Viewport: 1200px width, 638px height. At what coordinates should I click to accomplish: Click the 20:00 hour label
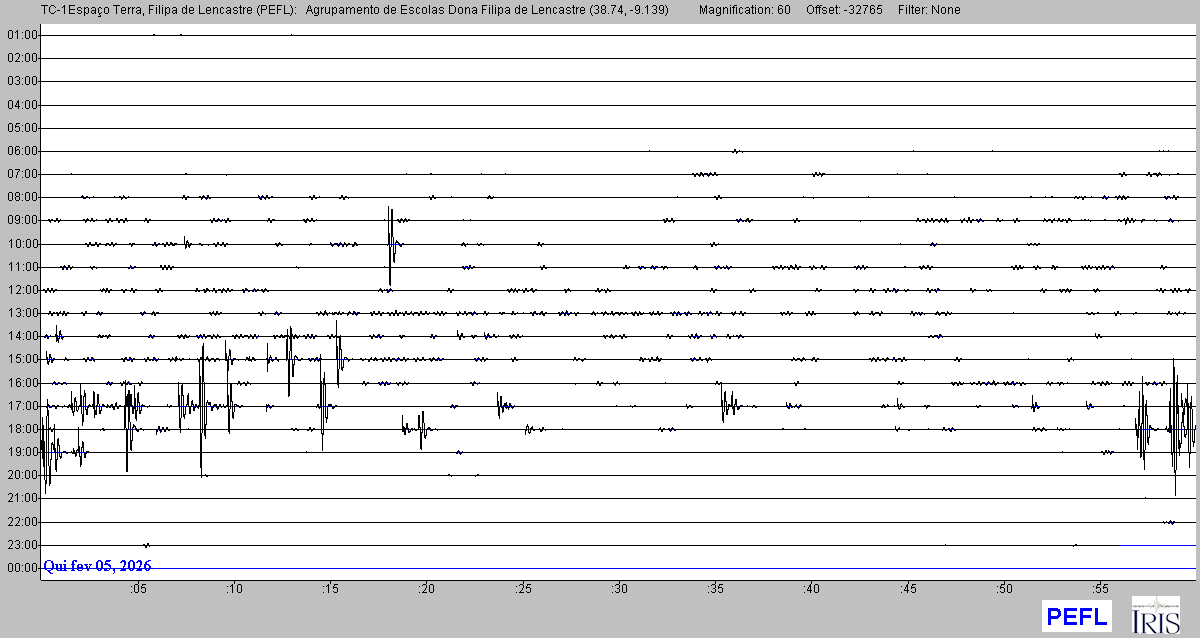click(x=21, y=475)
